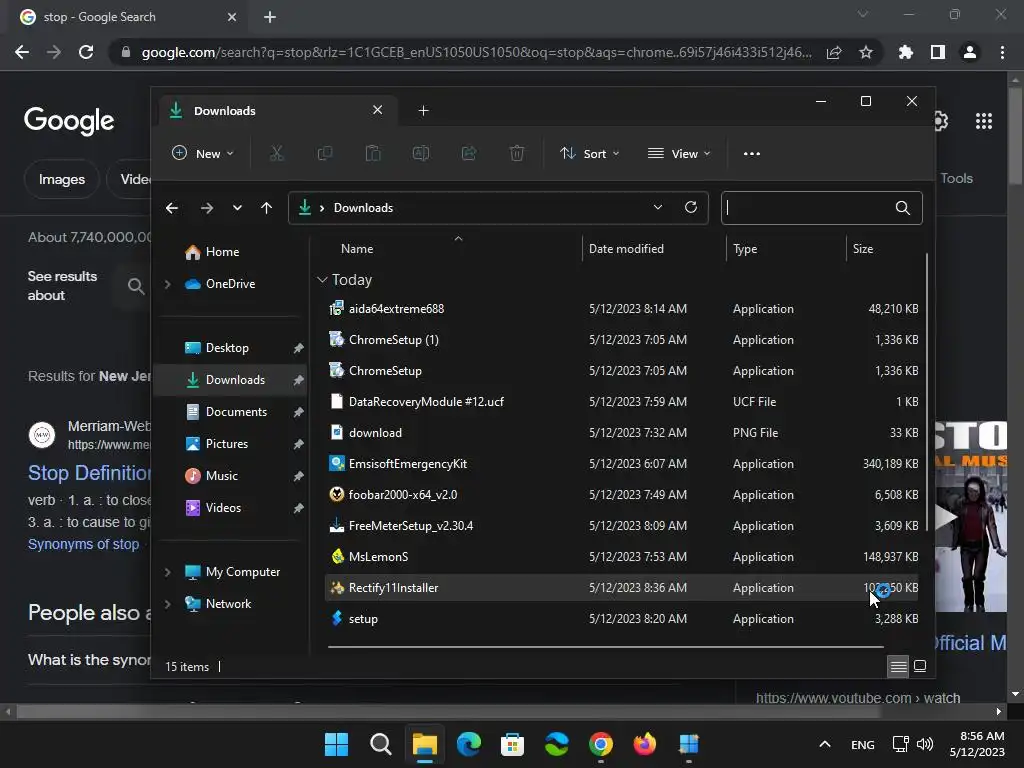Viewport: 1024px width, 768px height.
Task: Open the Sort dropdown
Action: [x=590, y=153]
